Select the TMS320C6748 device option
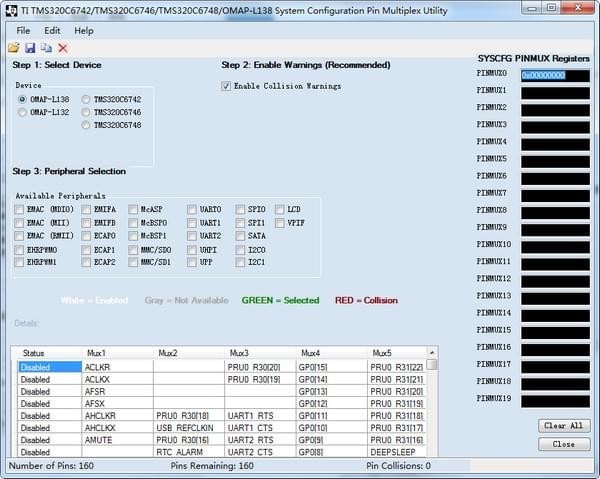The width and height of the screenshot is (600, 479). pos(86,126)
